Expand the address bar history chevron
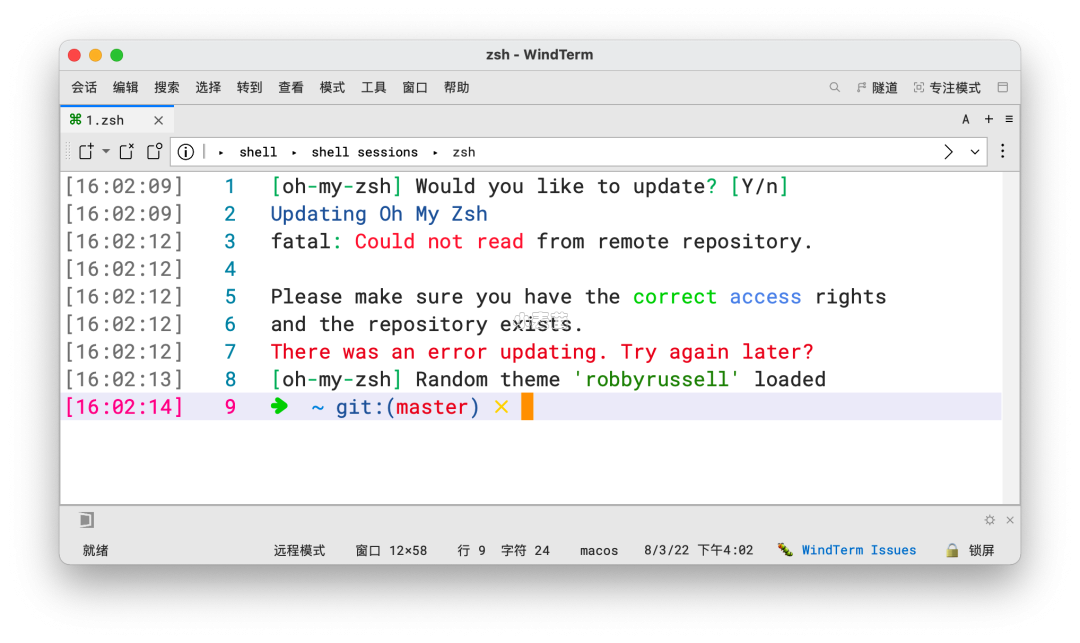The height and width of the screenshot is (643, 1080). click(975, 152)
